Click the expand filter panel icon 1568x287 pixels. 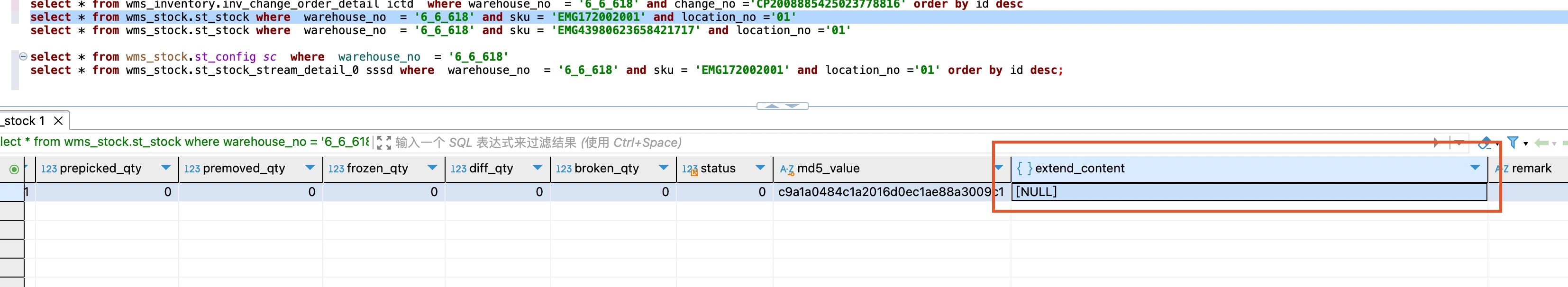383,143
